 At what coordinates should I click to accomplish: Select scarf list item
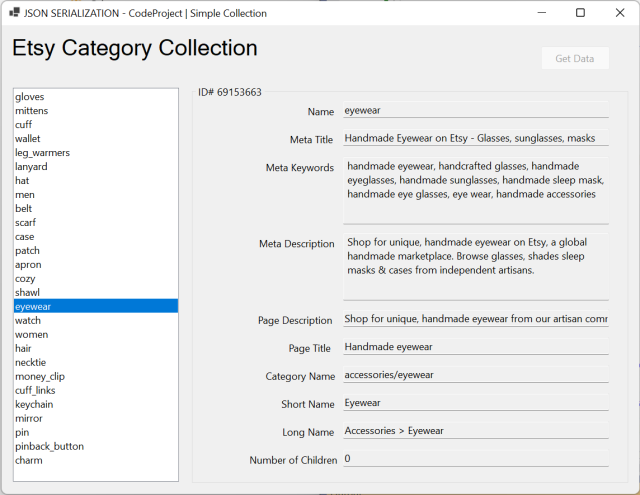pos(96,222)
